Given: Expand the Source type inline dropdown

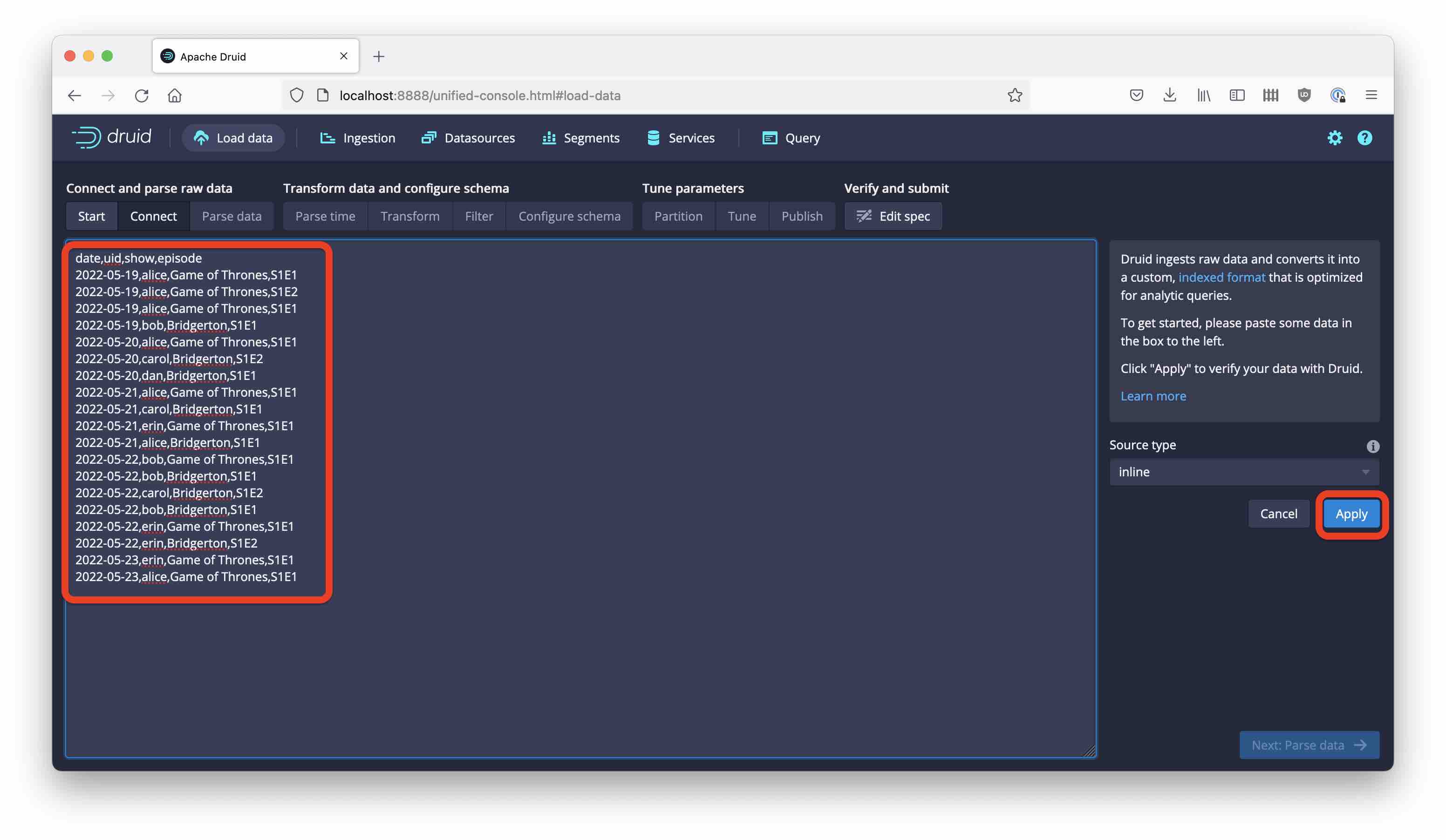Looking at the screenshot, I should tap(1243, 472).
